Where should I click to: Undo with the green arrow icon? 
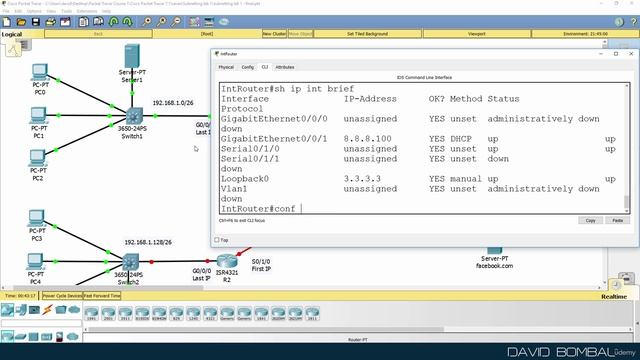(113, 22)
